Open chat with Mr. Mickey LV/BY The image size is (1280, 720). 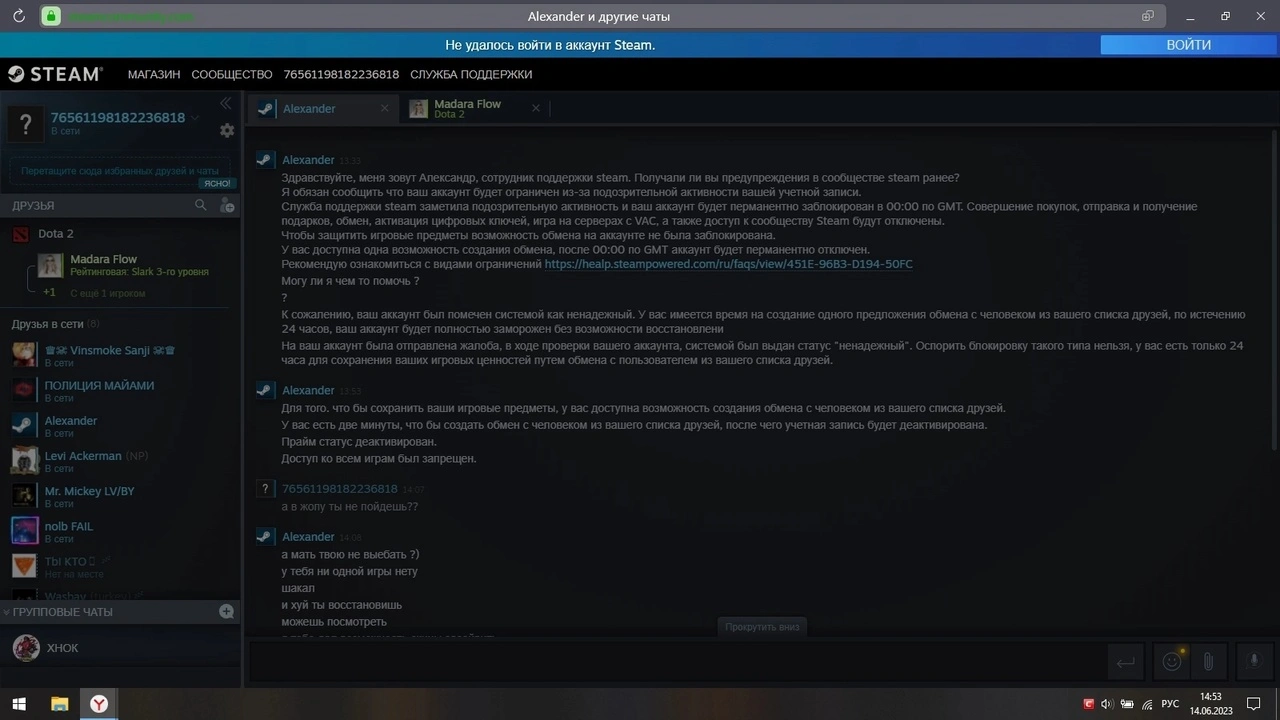[121, 496]
